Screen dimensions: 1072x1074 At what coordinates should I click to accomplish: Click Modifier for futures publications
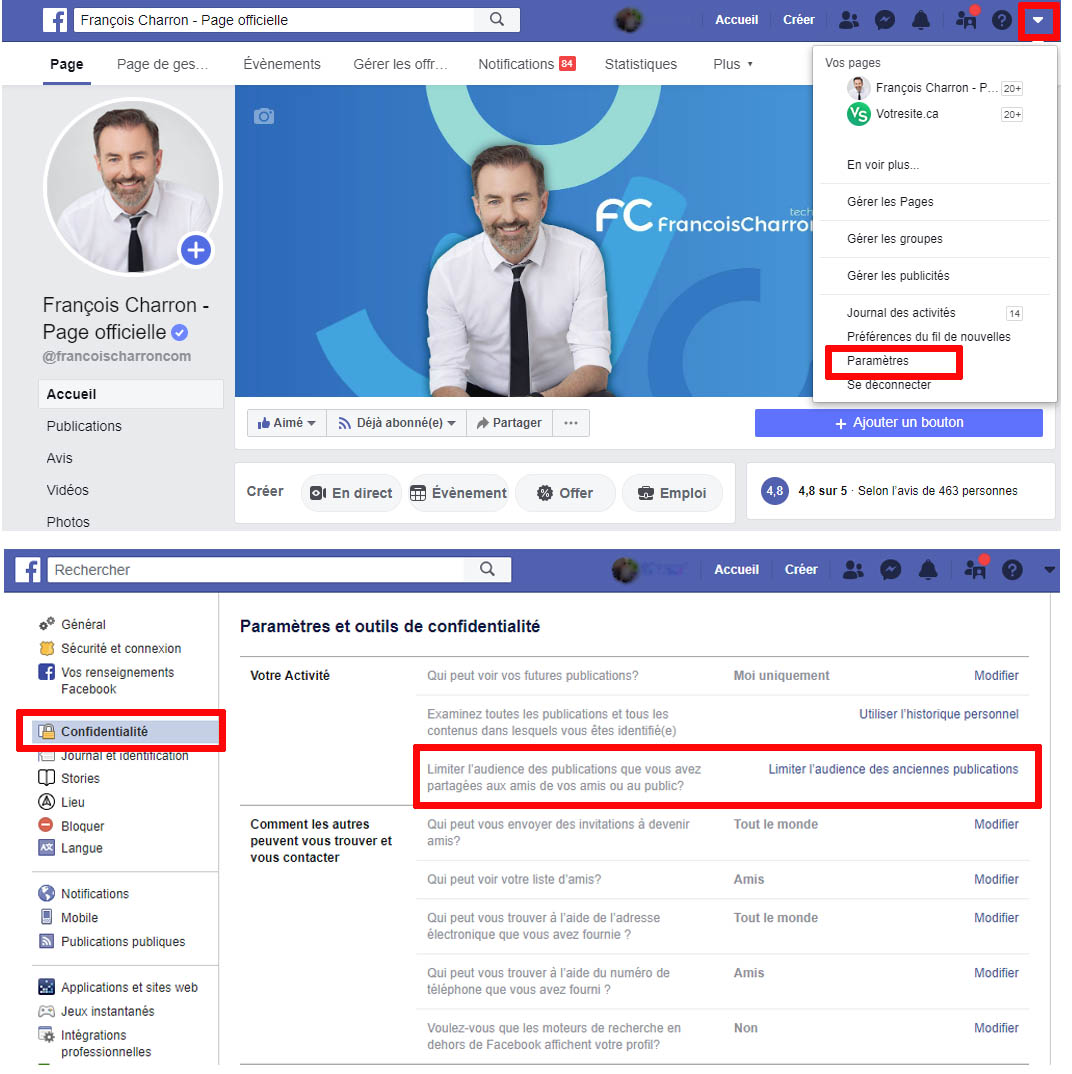pos(996,675)
